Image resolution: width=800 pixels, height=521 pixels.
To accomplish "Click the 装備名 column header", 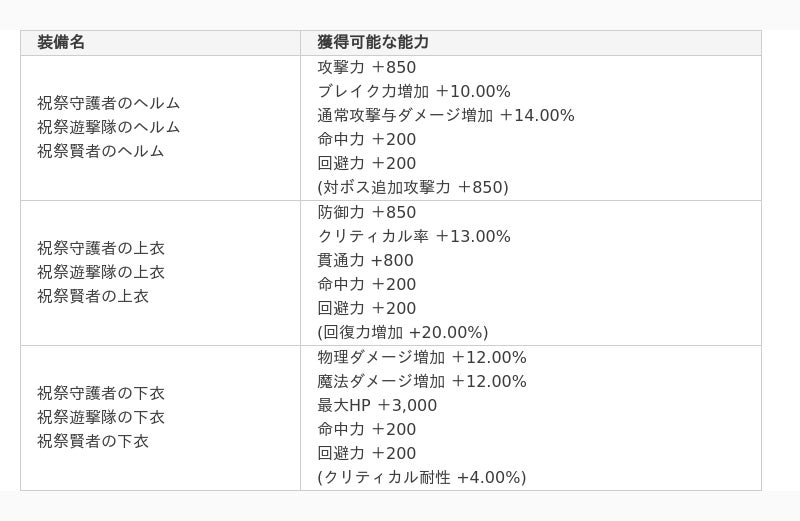I will pos(61,42).
